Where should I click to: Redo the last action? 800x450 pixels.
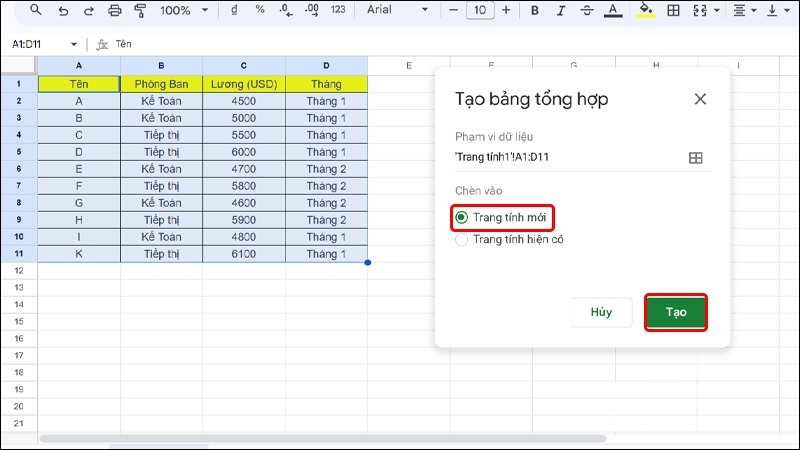point(89,10)
